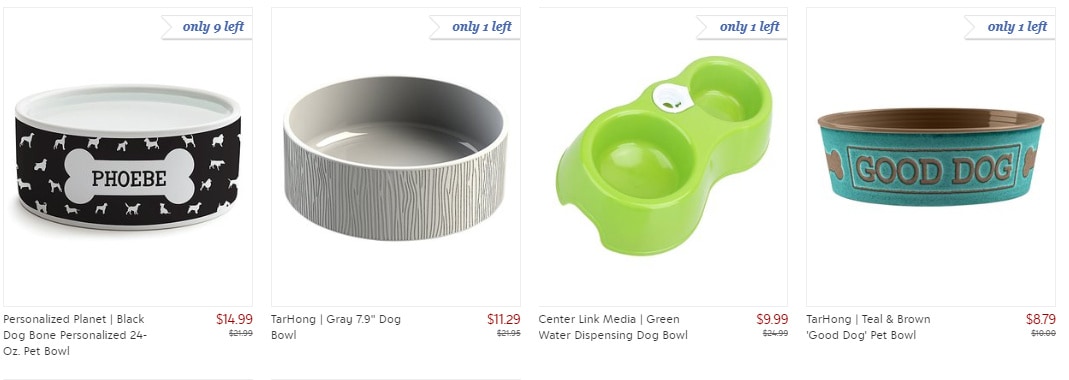Click the $8.79 sale price
This screenshot has width=1069, height=380.
(x=1040, y=319)
